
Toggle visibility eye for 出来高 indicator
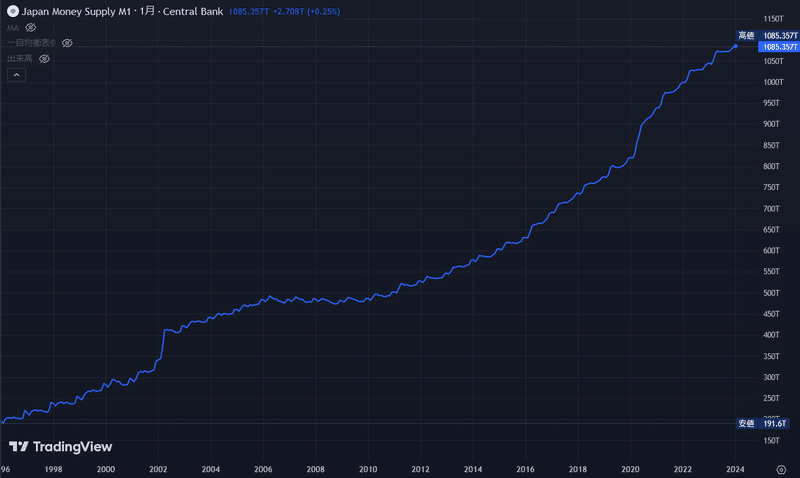(44, 59)
